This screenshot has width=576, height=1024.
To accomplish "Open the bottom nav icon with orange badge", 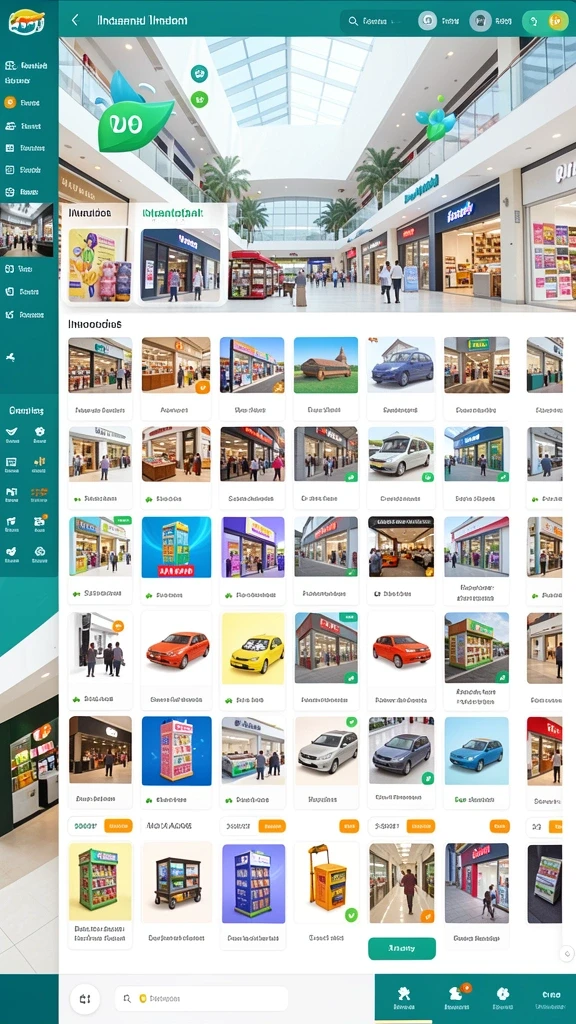I will [456, 993].
